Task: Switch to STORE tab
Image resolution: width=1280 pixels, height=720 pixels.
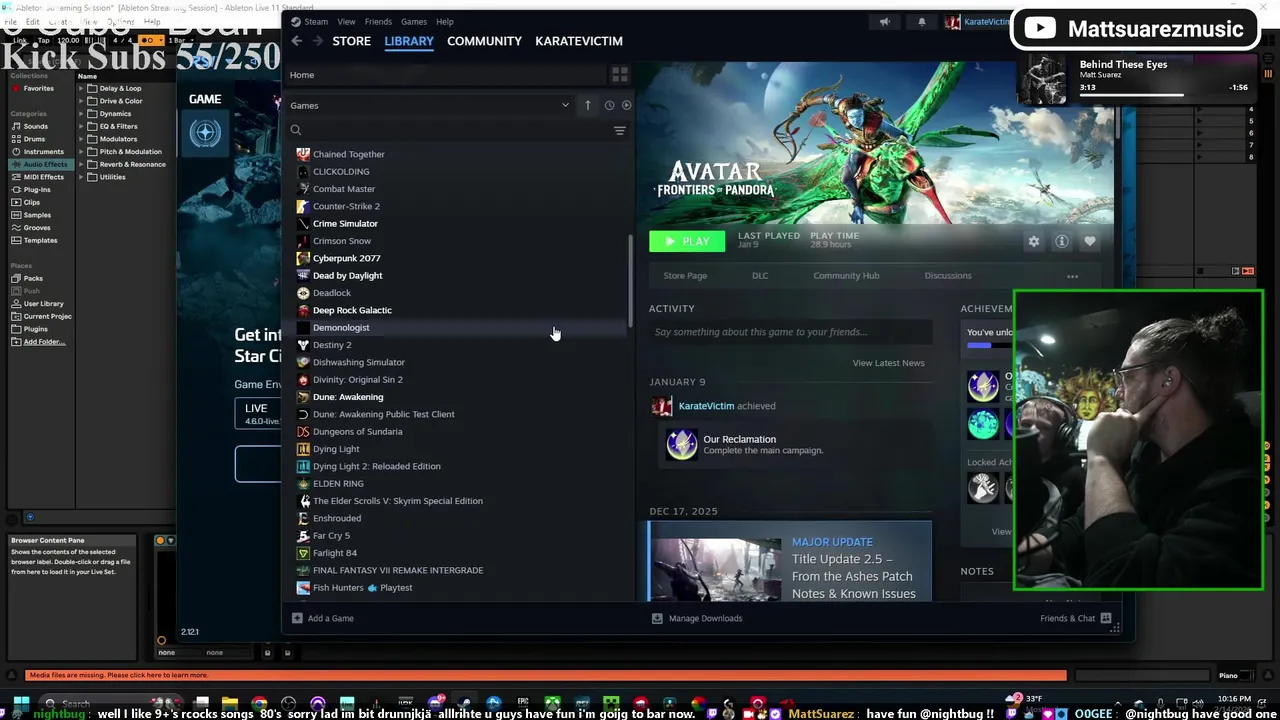Action: [x=351, y=41]
